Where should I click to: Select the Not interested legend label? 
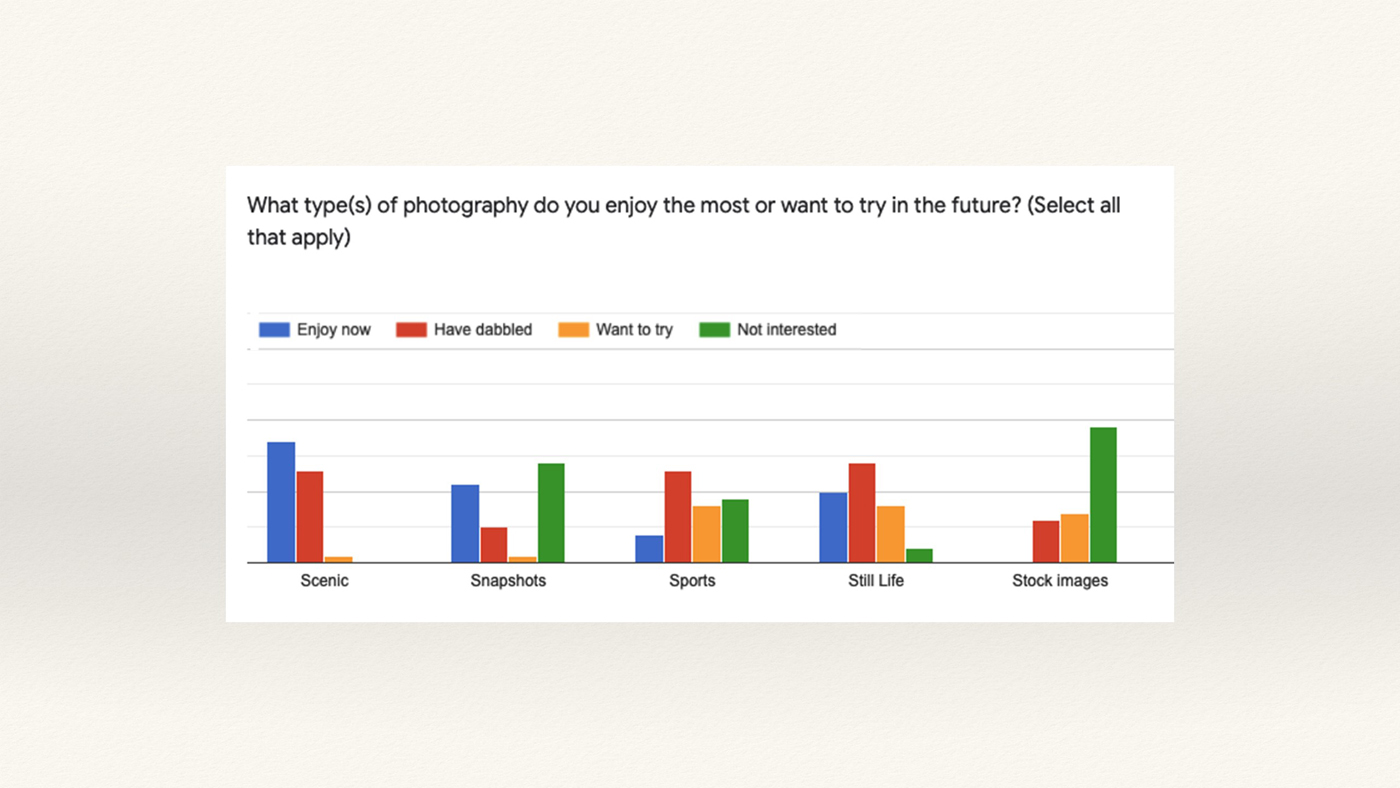(x=786, y=330)
